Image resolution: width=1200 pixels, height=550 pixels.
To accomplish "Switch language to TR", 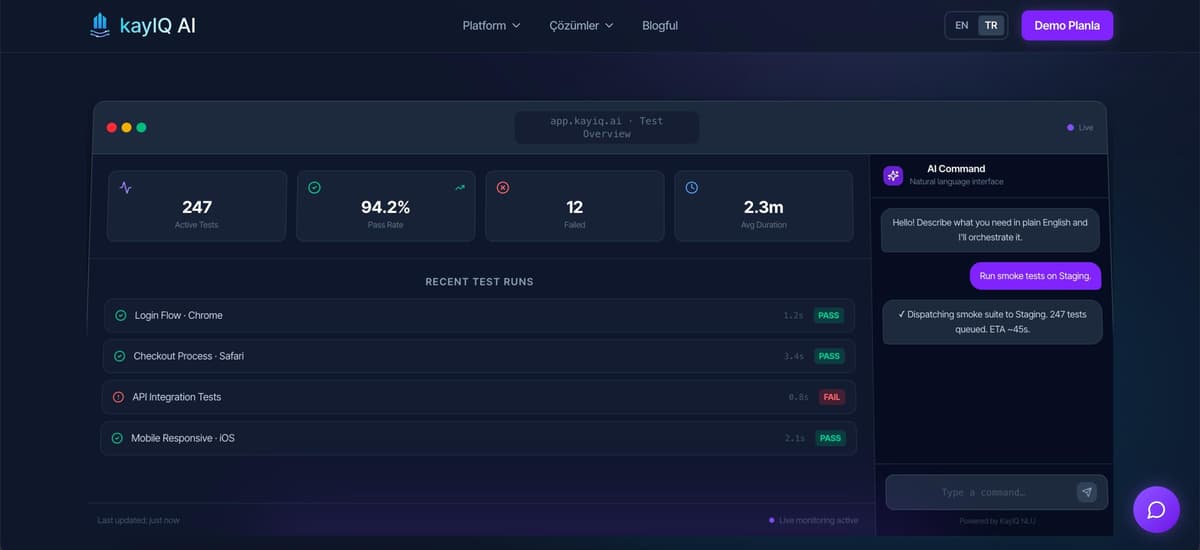I will click(x=991, y=25).
